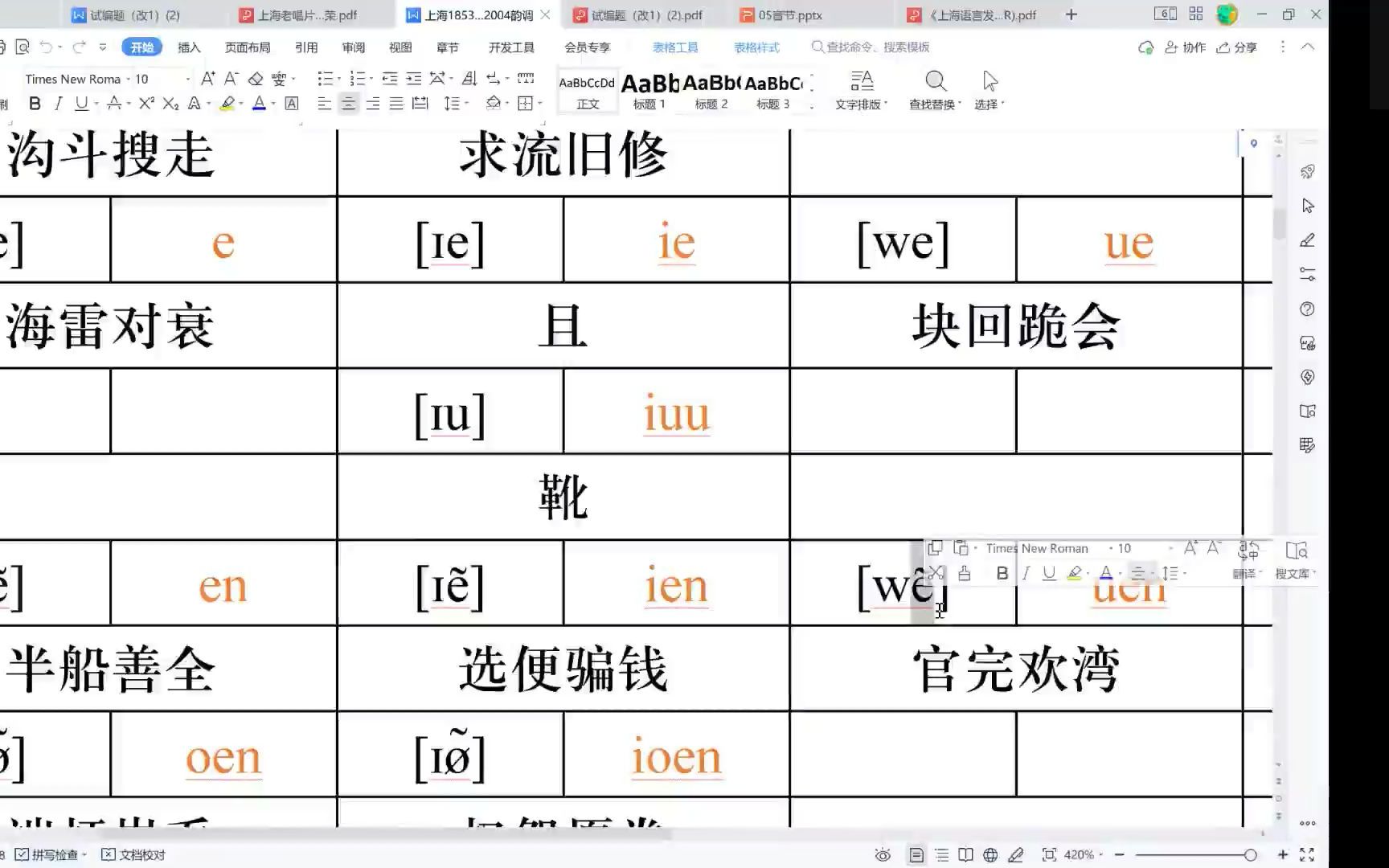Toggle eye-protection mode in status bar
Screen dimensions: 1389x868
coord(883,855)
